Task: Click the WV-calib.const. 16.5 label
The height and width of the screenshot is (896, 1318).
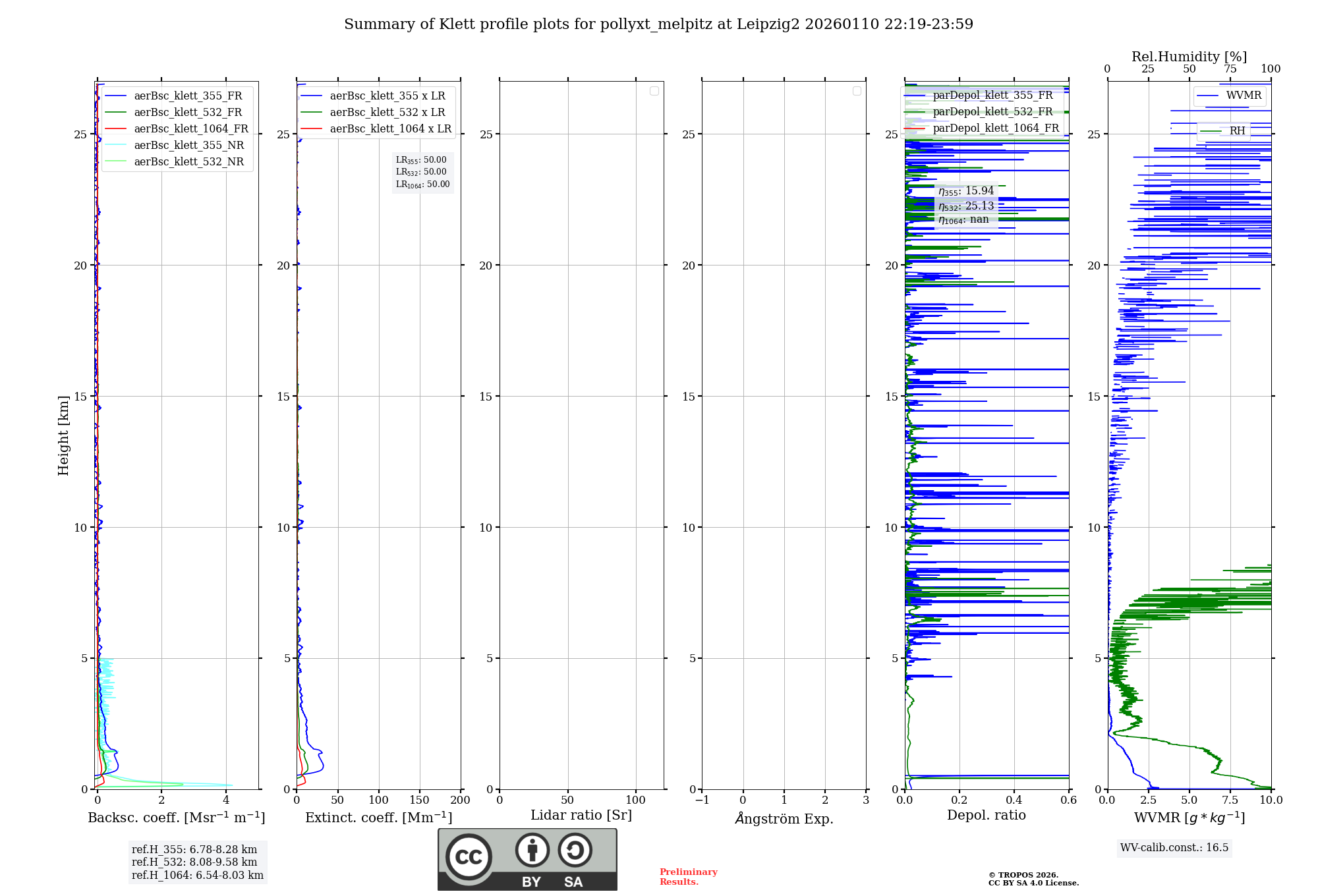Action: [x=1174, y=847]
